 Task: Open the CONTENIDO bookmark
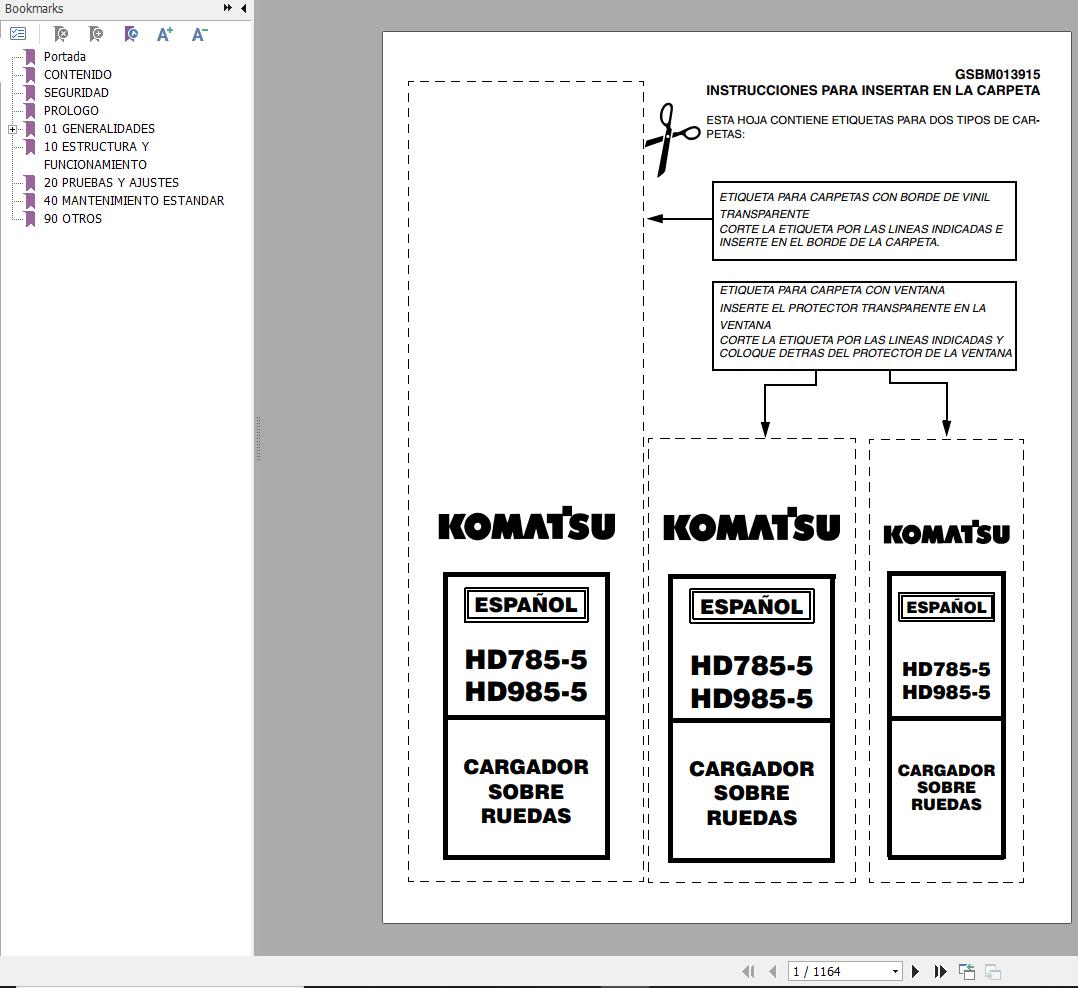tap(78, 74)
